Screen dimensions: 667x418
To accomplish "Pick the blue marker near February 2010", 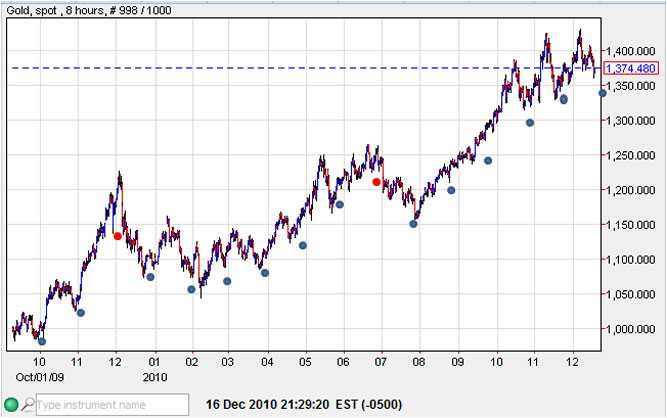I will pyautogui.click(x=191, y=290).
